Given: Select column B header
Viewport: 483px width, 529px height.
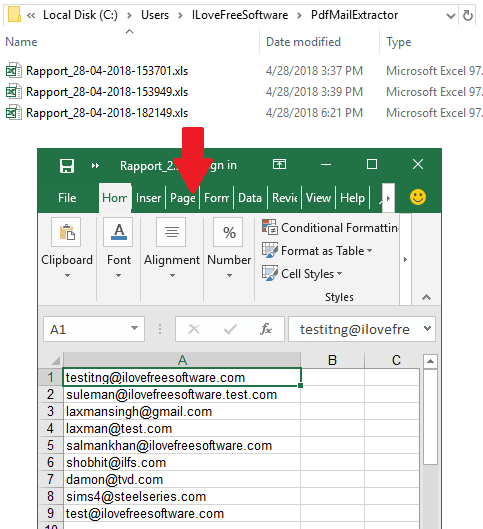Looking at the screenshot, I should [332, 360].
